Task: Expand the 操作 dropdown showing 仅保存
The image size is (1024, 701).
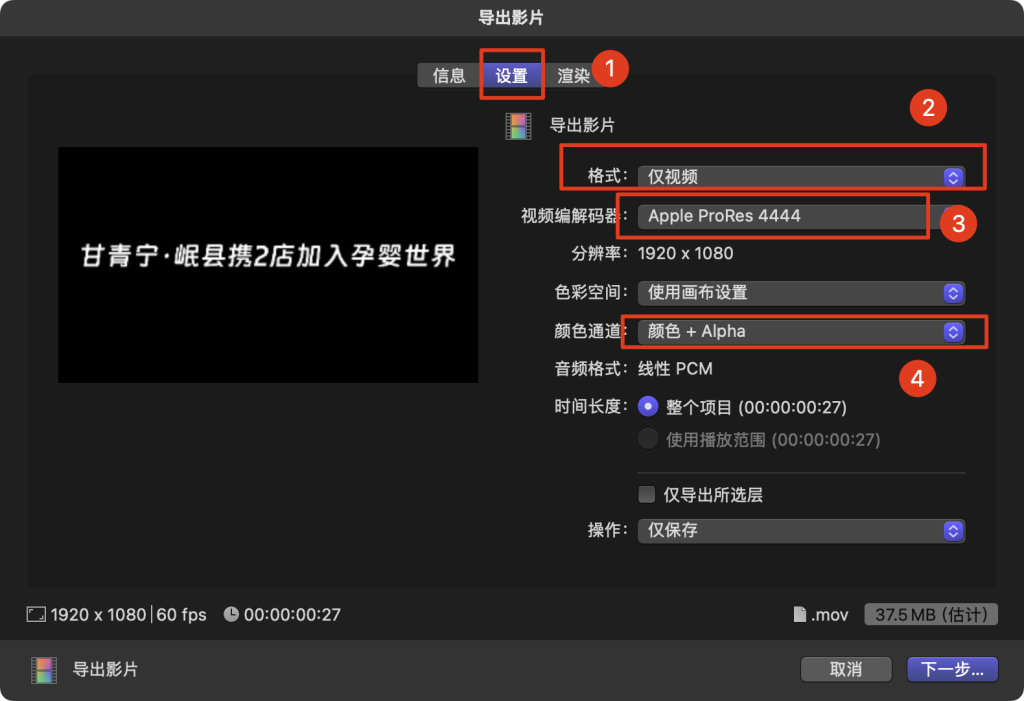Action: click(800, 530)
